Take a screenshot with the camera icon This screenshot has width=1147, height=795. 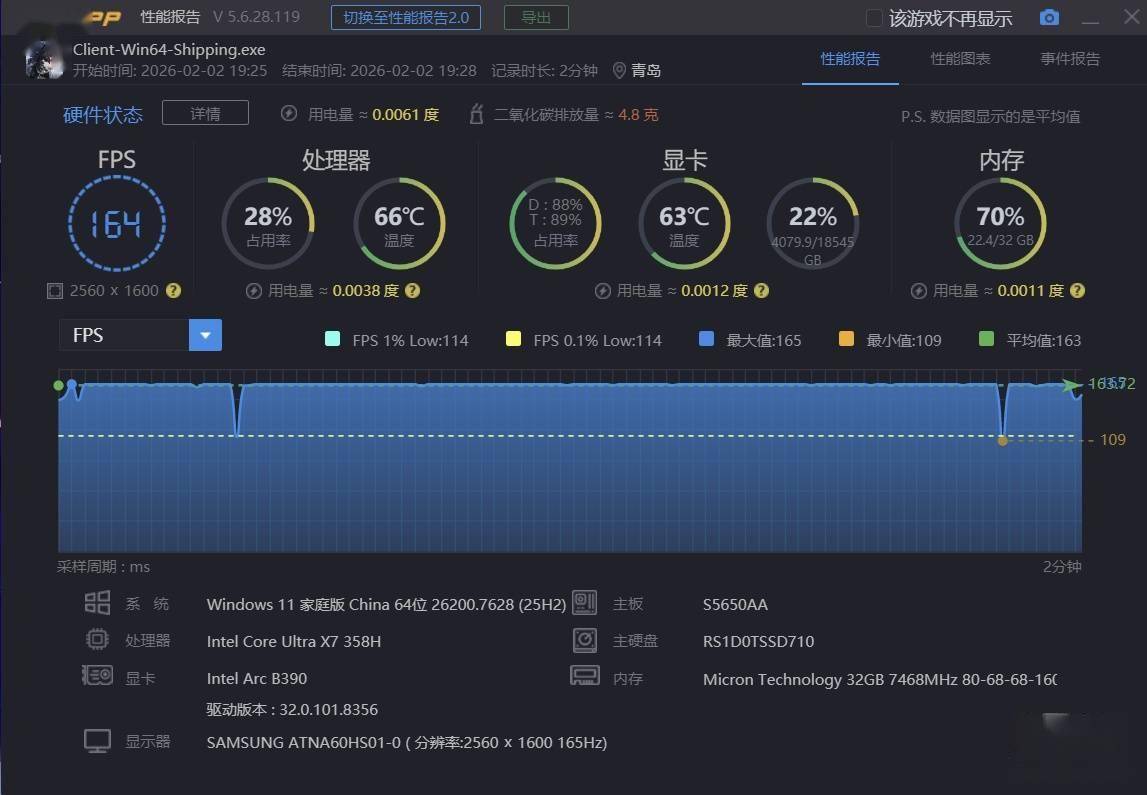(1049, 18)
